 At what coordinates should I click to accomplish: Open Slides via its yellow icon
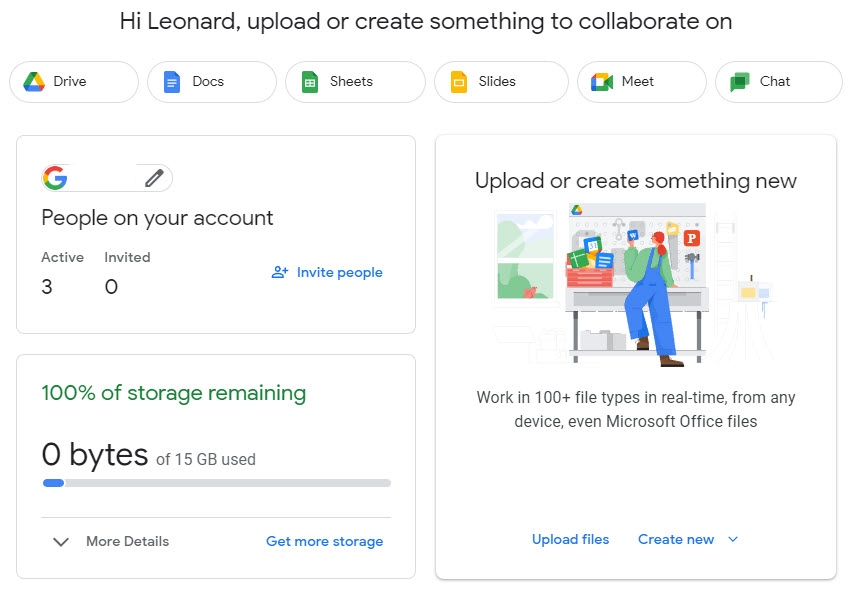click(x=456, y=82)
